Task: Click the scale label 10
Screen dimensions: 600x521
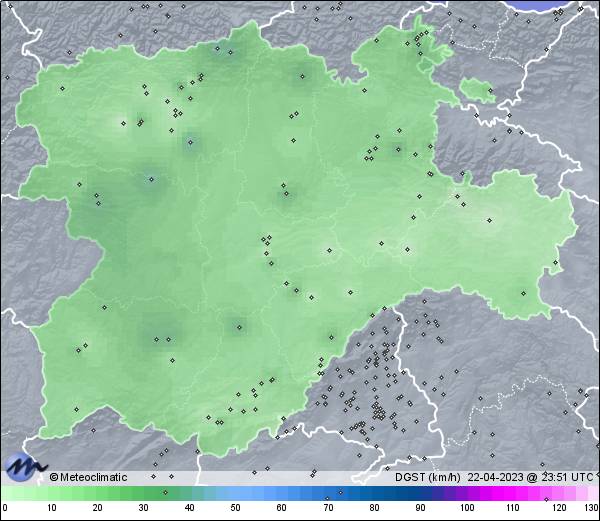Action: [52, 508]
